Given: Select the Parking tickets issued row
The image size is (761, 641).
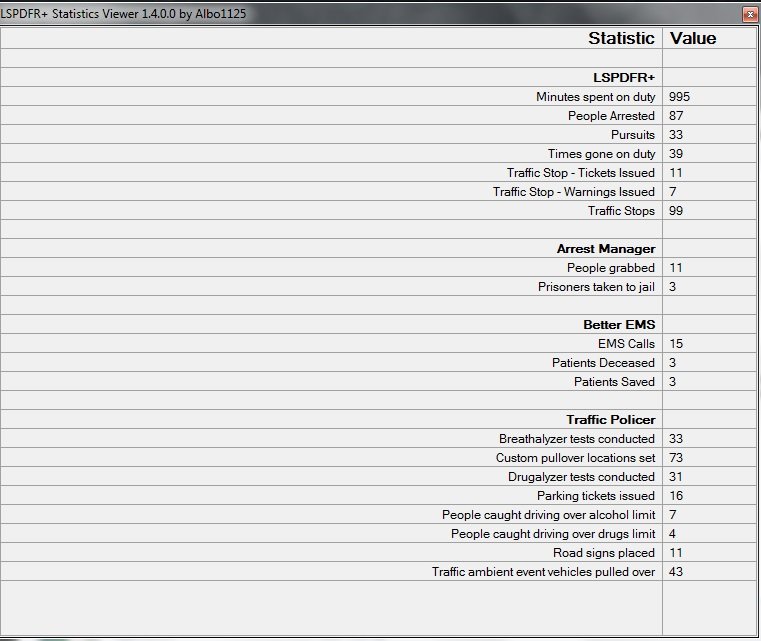Looking at the screenshot, I should 596,496.
